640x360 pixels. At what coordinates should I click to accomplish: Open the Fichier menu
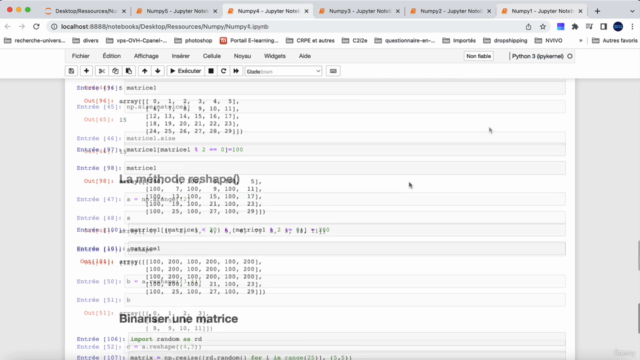pyautogui.click(x=80, y=56)
